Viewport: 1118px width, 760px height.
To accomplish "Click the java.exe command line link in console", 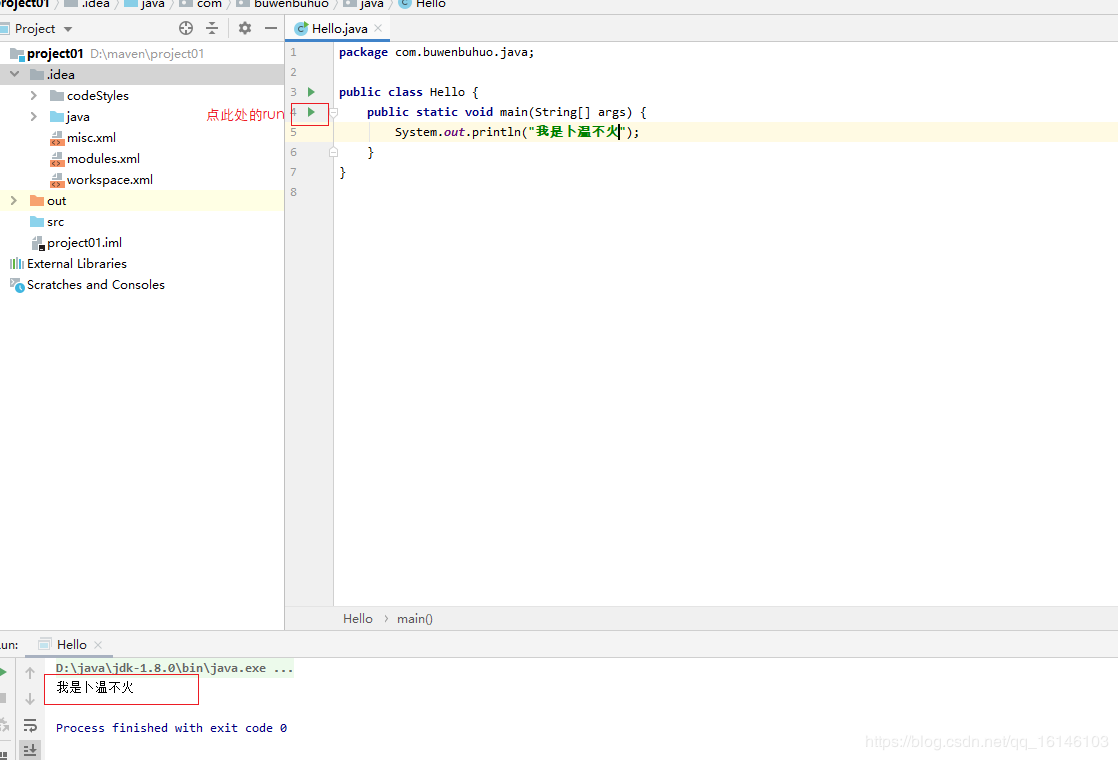I will 174,668.
